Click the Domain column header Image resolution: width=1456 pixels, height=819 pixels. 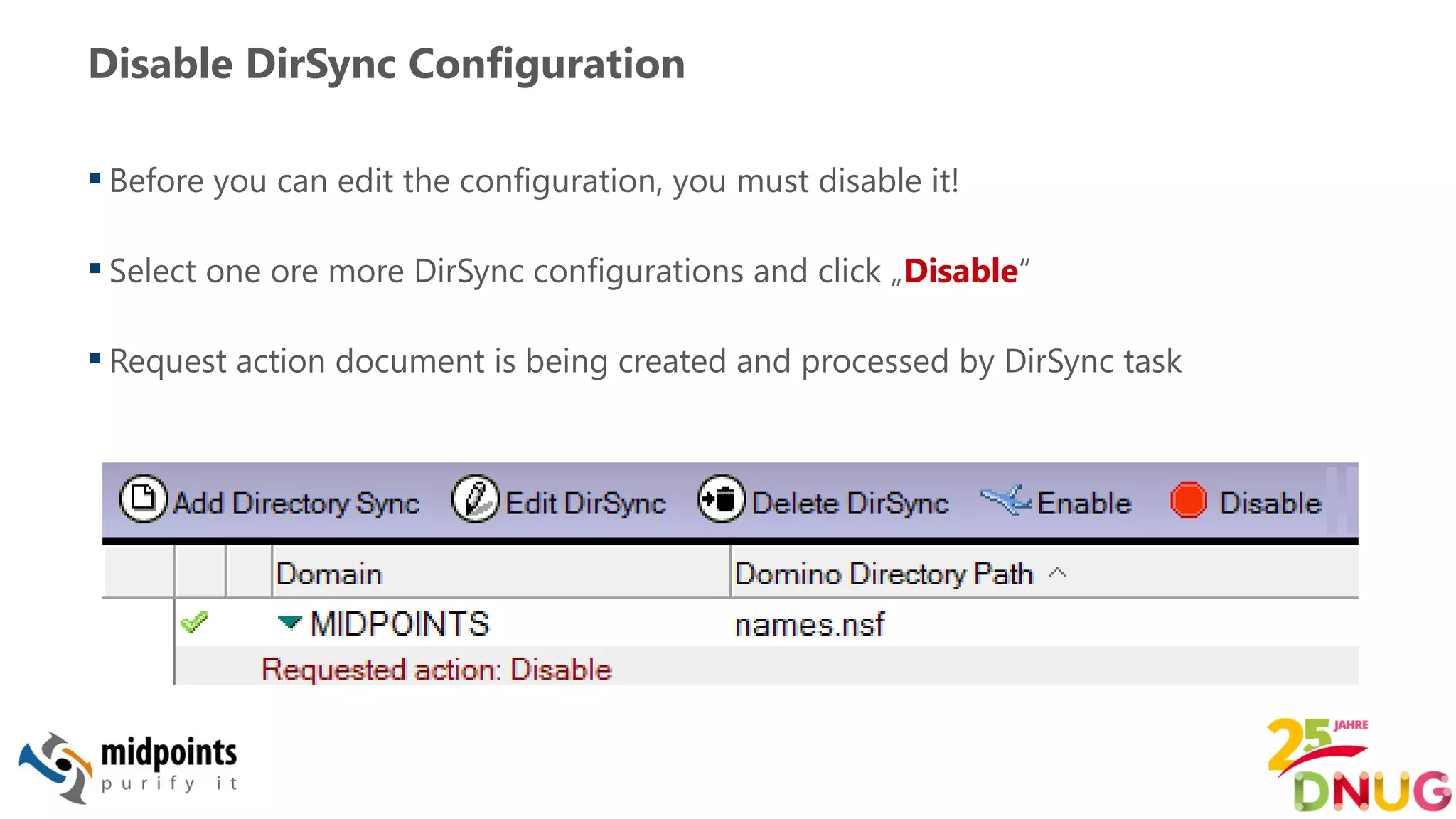501,573
